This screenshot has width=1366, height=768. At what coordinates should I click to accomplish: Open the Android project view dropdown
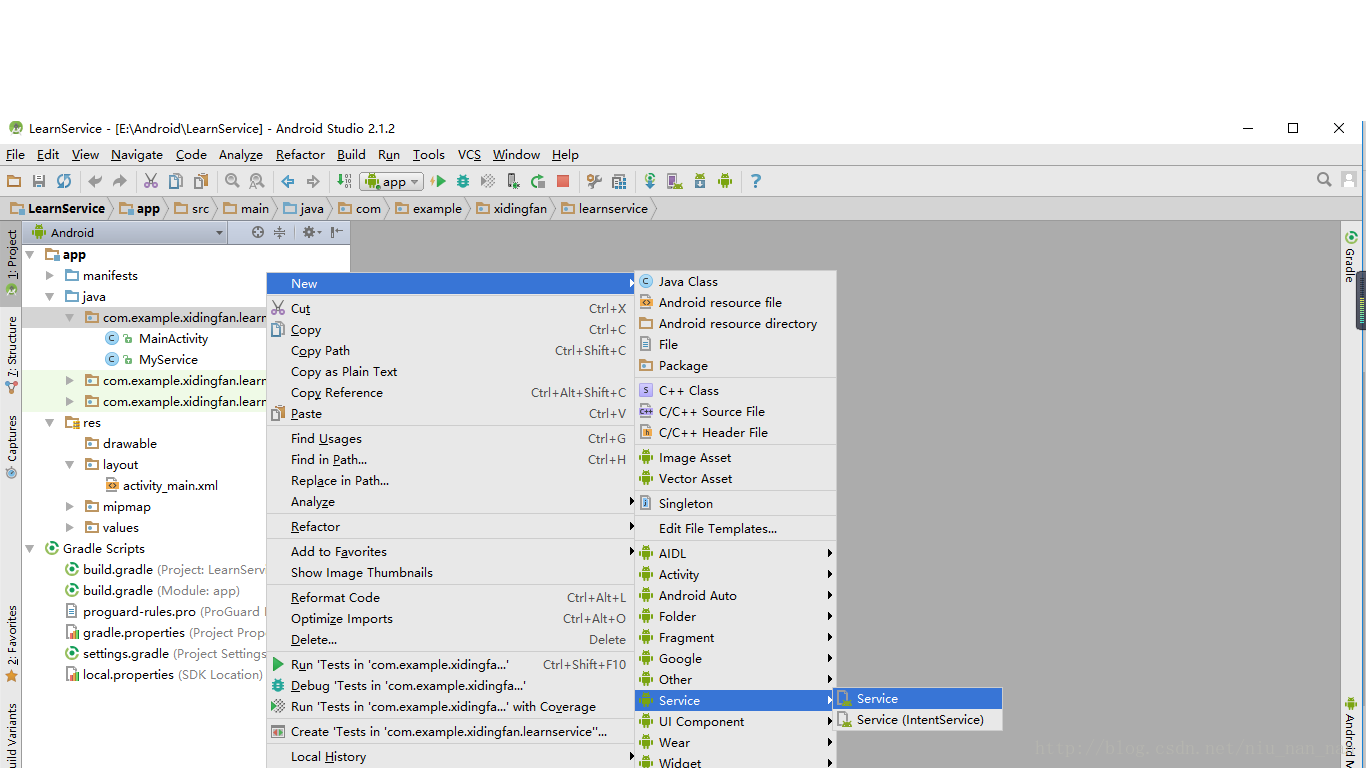click(127, 232)
